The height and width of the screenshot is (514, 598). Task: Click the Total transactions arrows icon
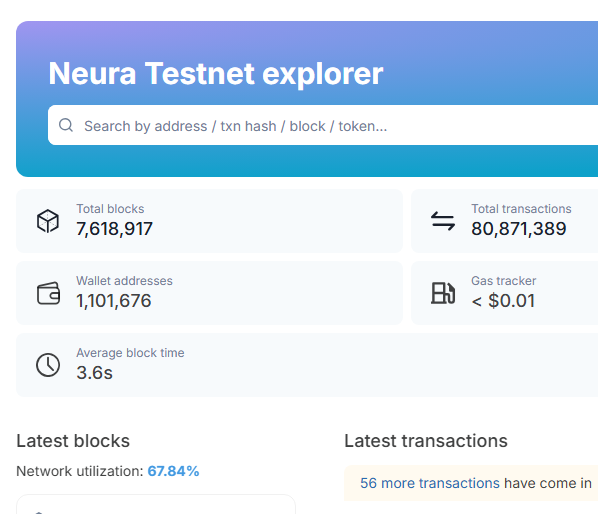pos(443,221)
